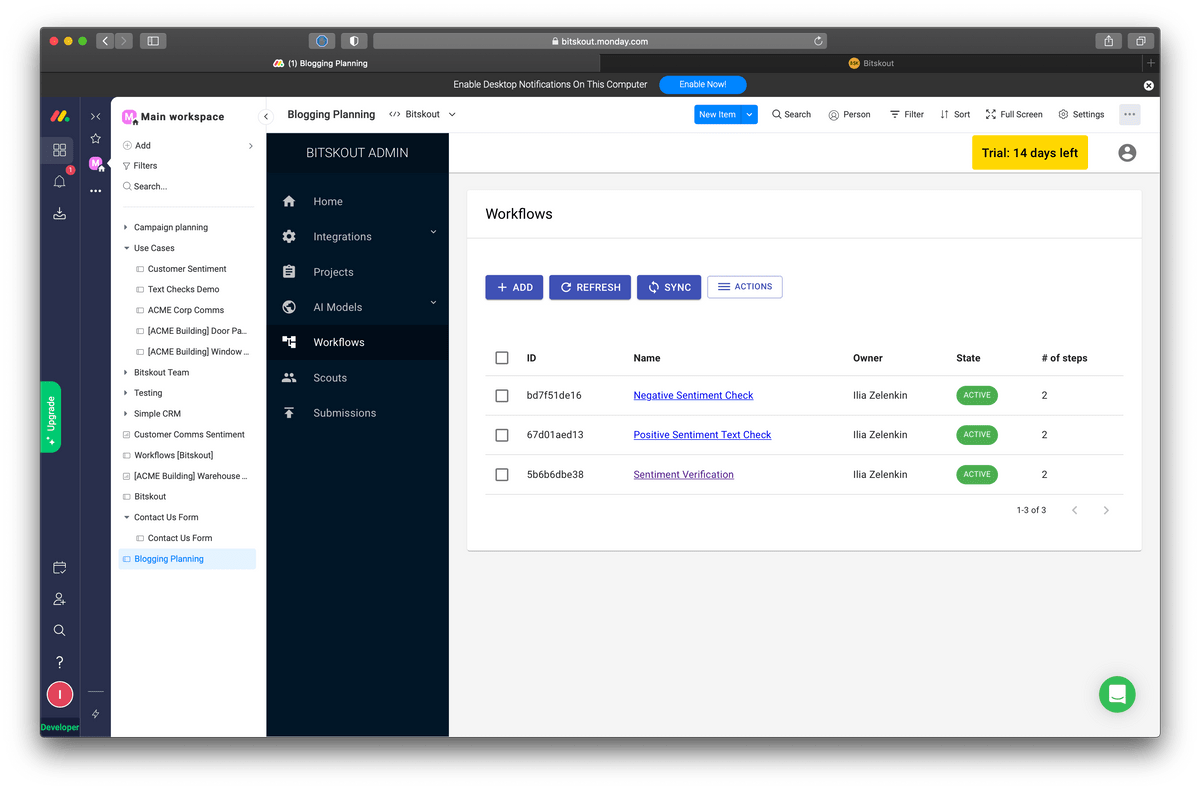Open Home in Bitskout Admin menu
The image size is (1200, 790).
click(x=358, y=202)
